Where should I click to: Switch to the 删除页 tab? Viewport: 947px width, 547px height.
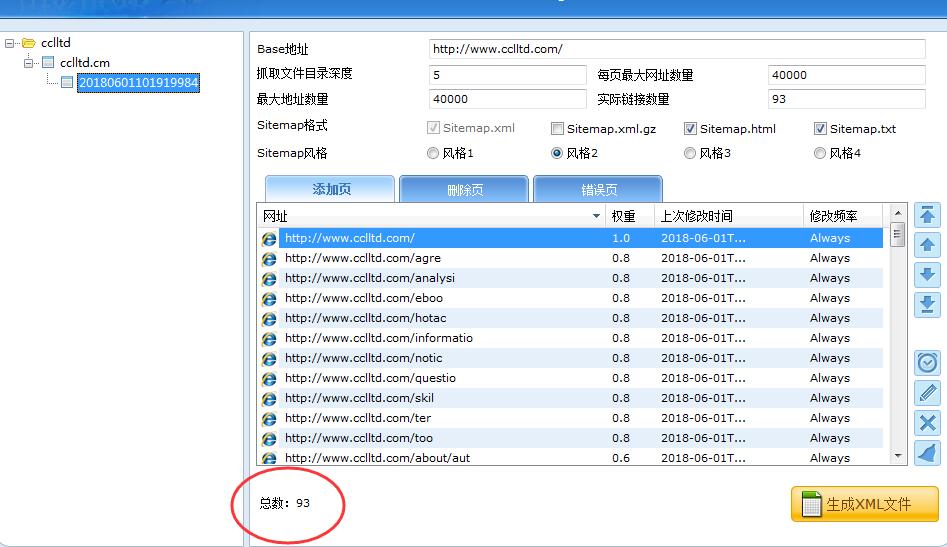(x=464, y=190)
